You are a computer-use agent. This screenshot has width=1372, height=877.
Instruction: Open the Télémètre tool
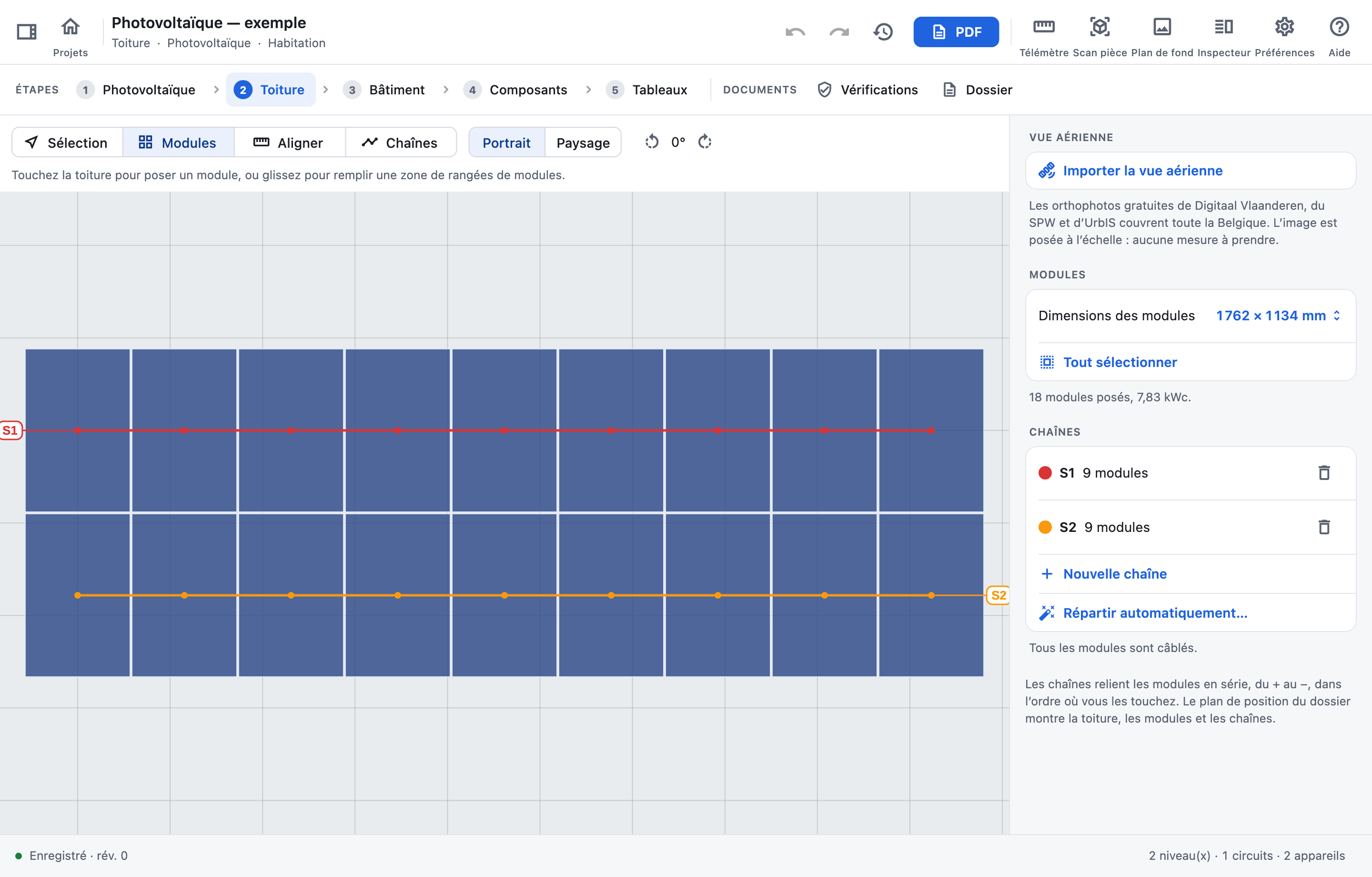[x=1043, y=37]
